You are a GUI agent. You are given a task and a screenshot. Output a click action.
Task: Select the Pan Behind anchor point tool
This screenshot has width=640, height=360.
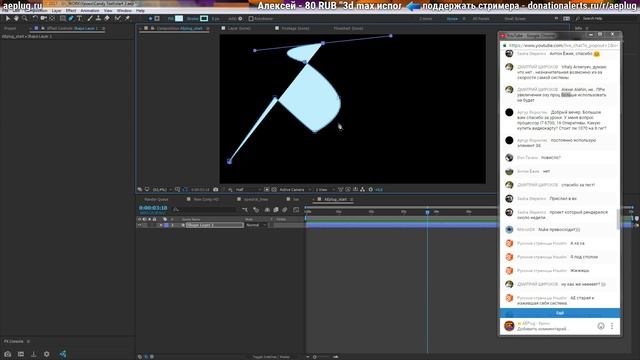click(52, 18)
